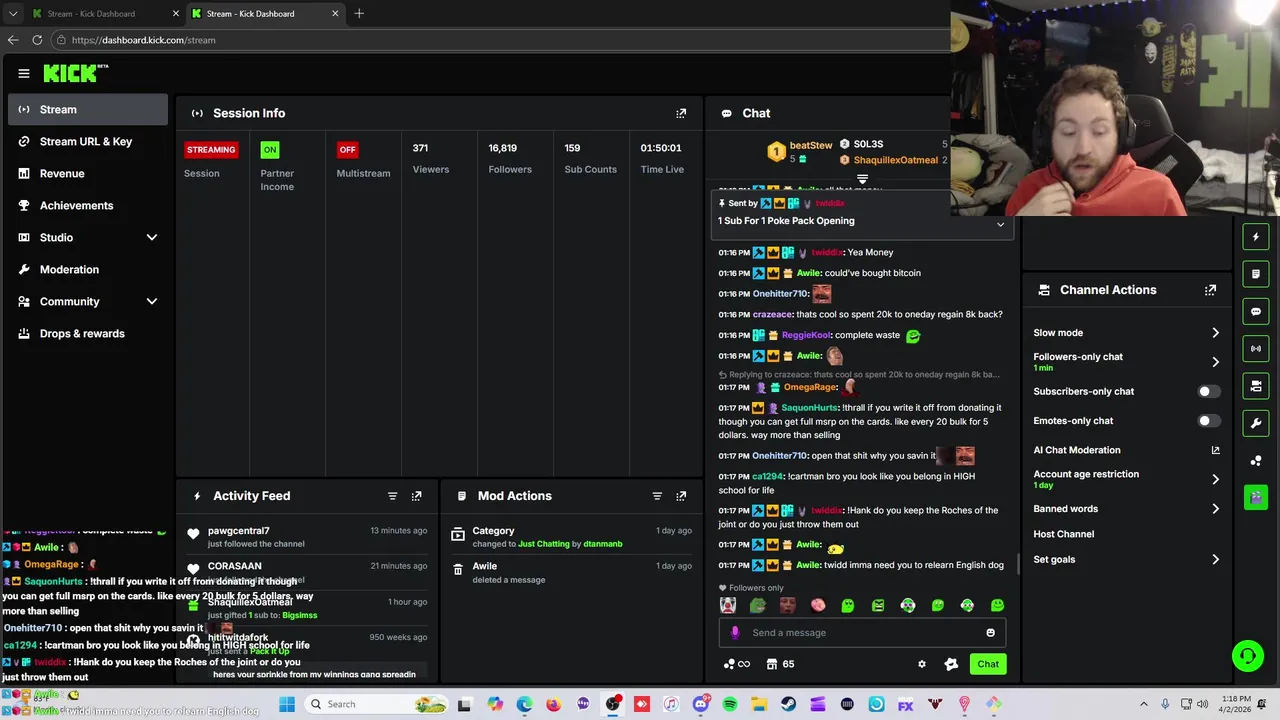Filter the Activity Feed list
This screenshot has width=1280, height=720.
[x=392, y=496]
